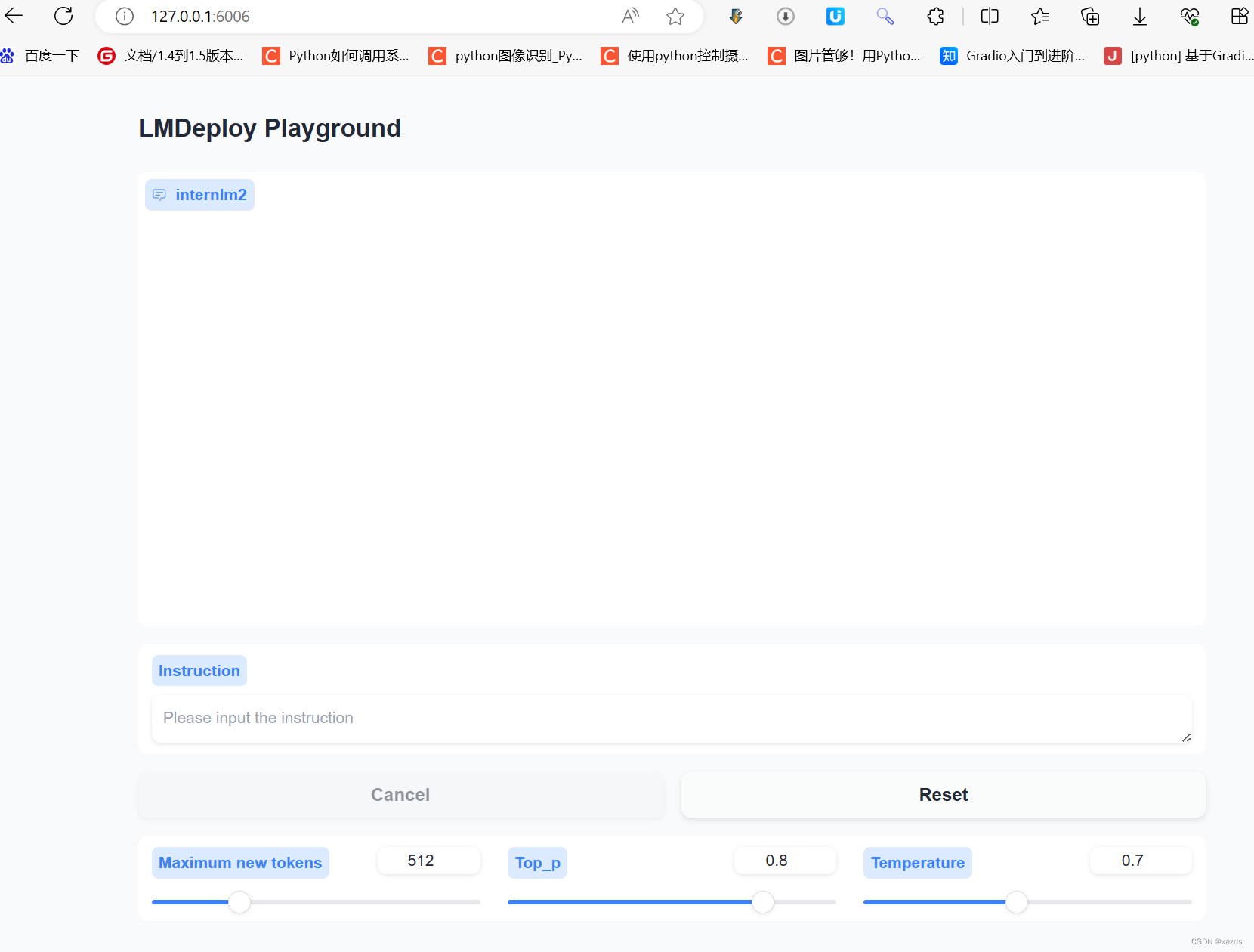Screen dimensions: 1254x952
Task: Click the Maximum new tokens label
Action: pos(240,863)
